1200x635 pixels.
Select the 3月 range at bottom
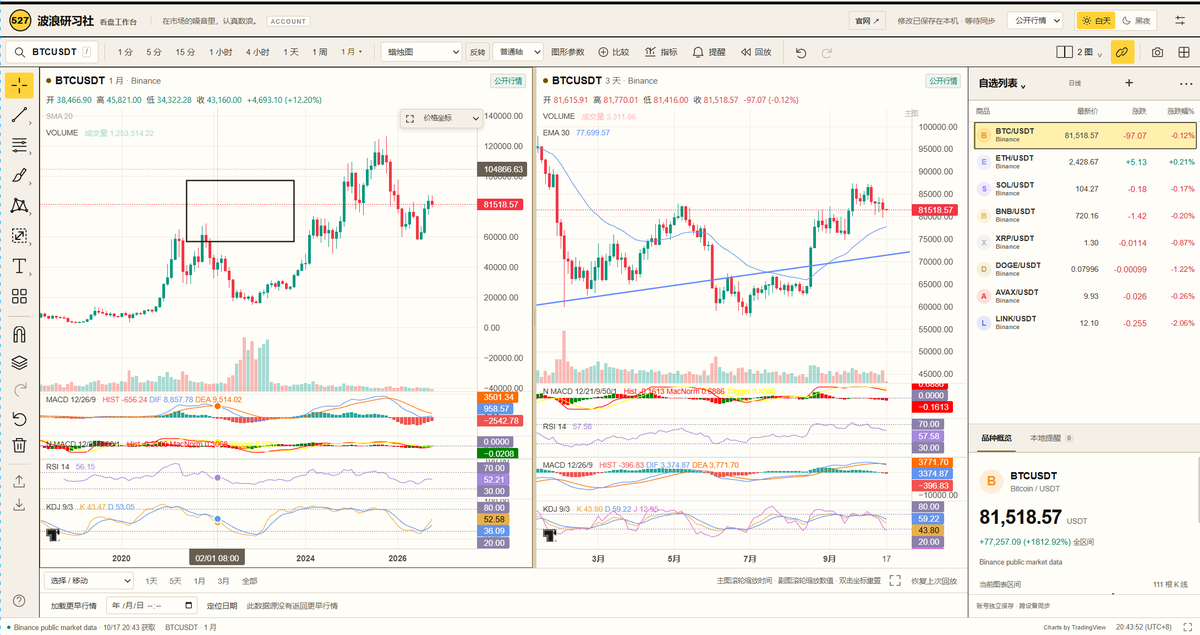[223, 580]
